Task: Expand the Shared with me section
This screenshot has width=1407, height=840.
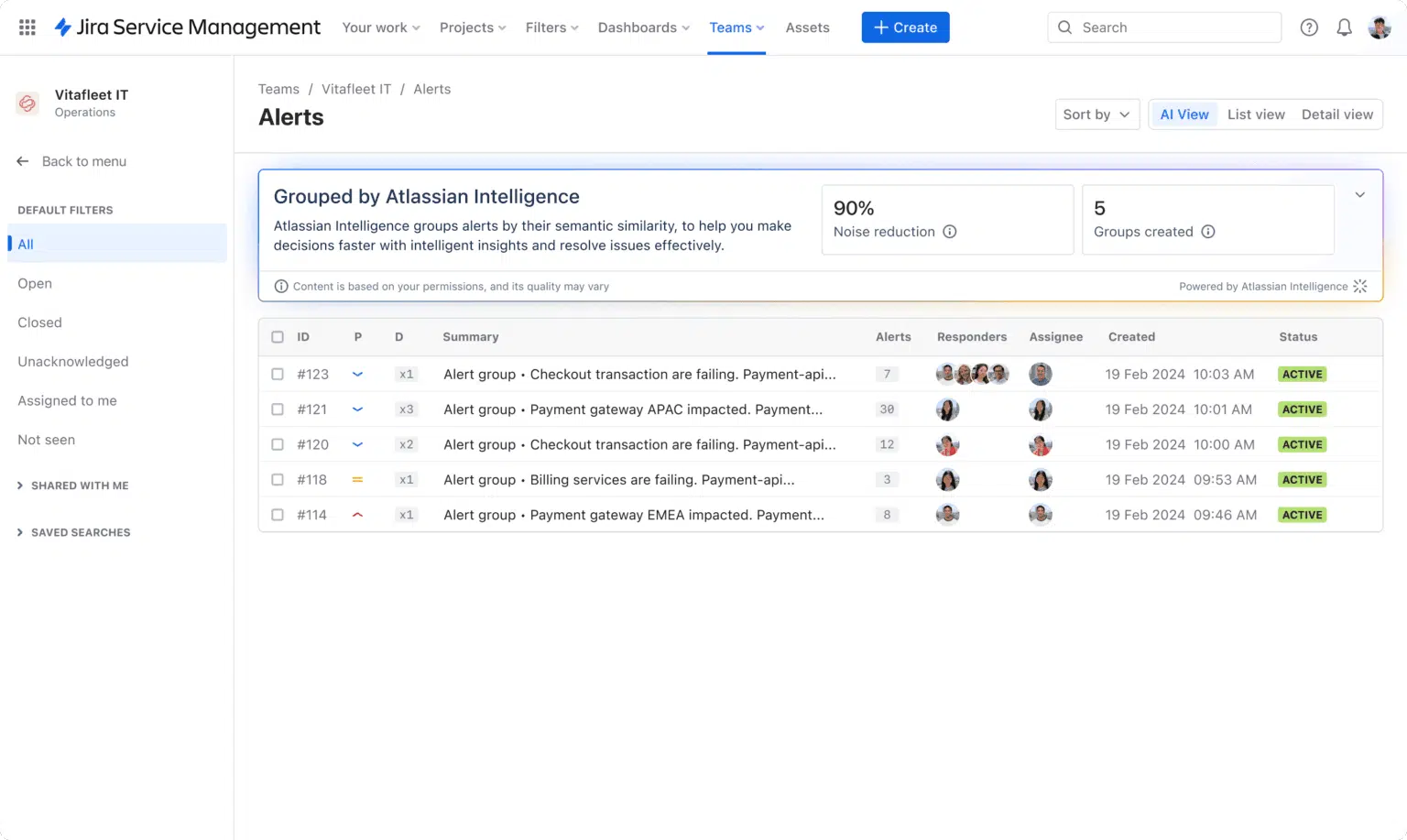Action: click(73, 485)
